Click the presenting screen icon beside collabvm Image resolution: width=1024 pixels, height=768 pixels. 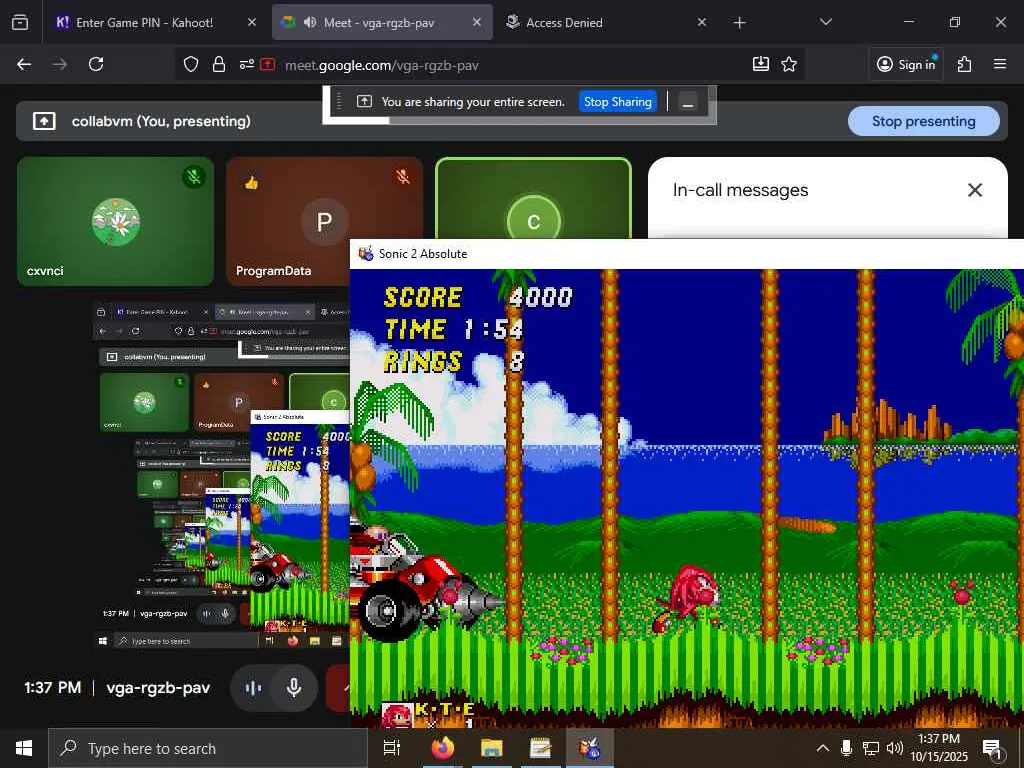point(44,121)
